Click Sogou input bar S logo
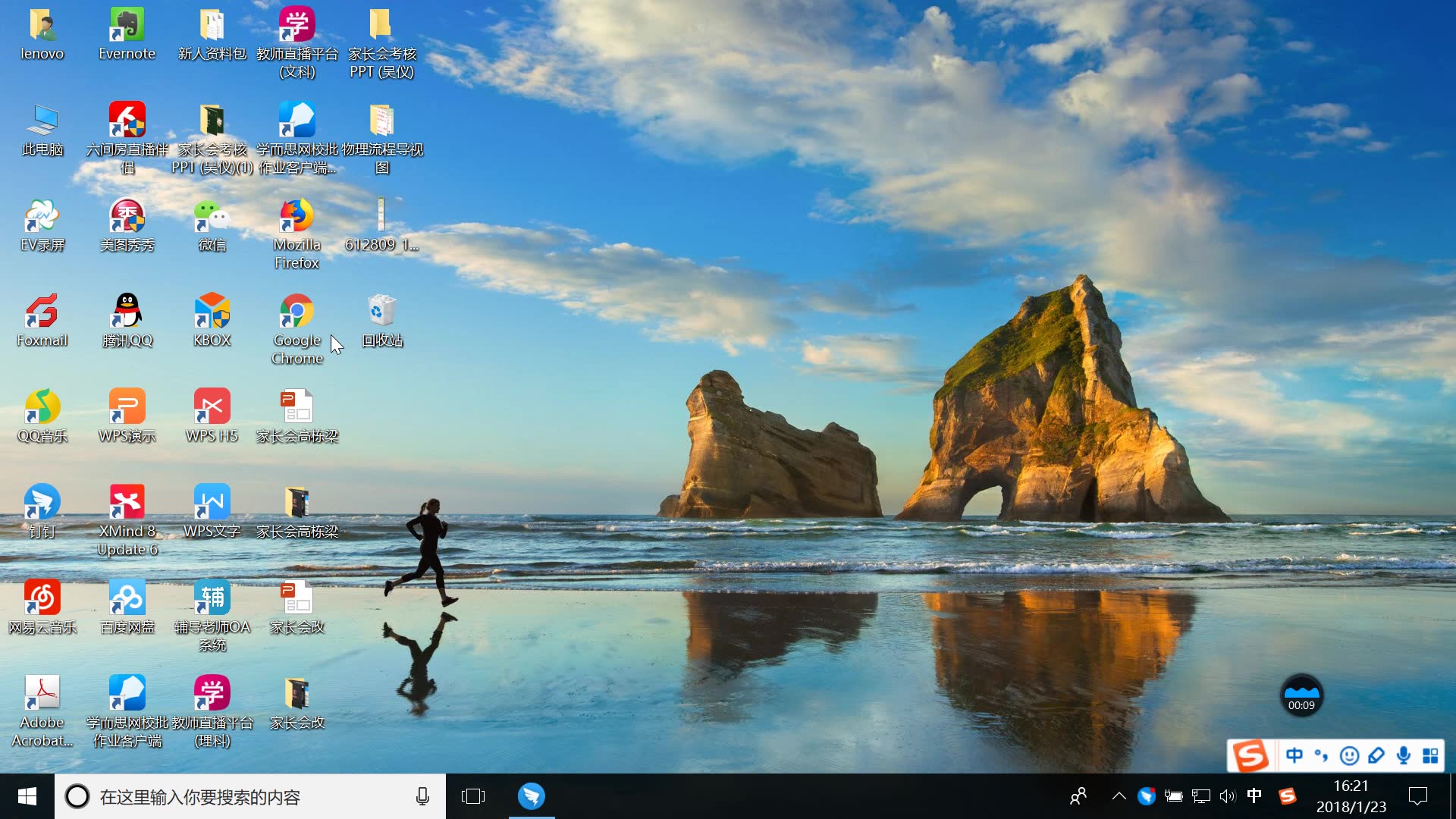Screen dimensions: 1456x819 (x=1250, y=755)
